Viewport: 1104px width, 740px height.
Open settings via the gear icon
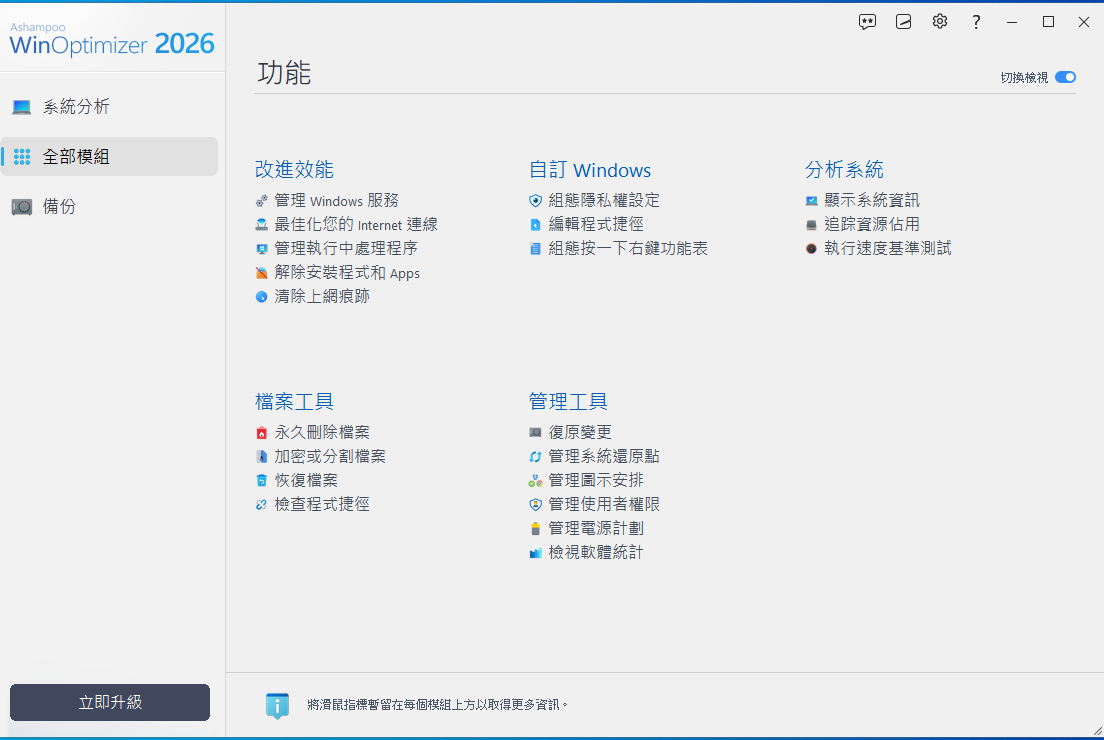[940, 22]
